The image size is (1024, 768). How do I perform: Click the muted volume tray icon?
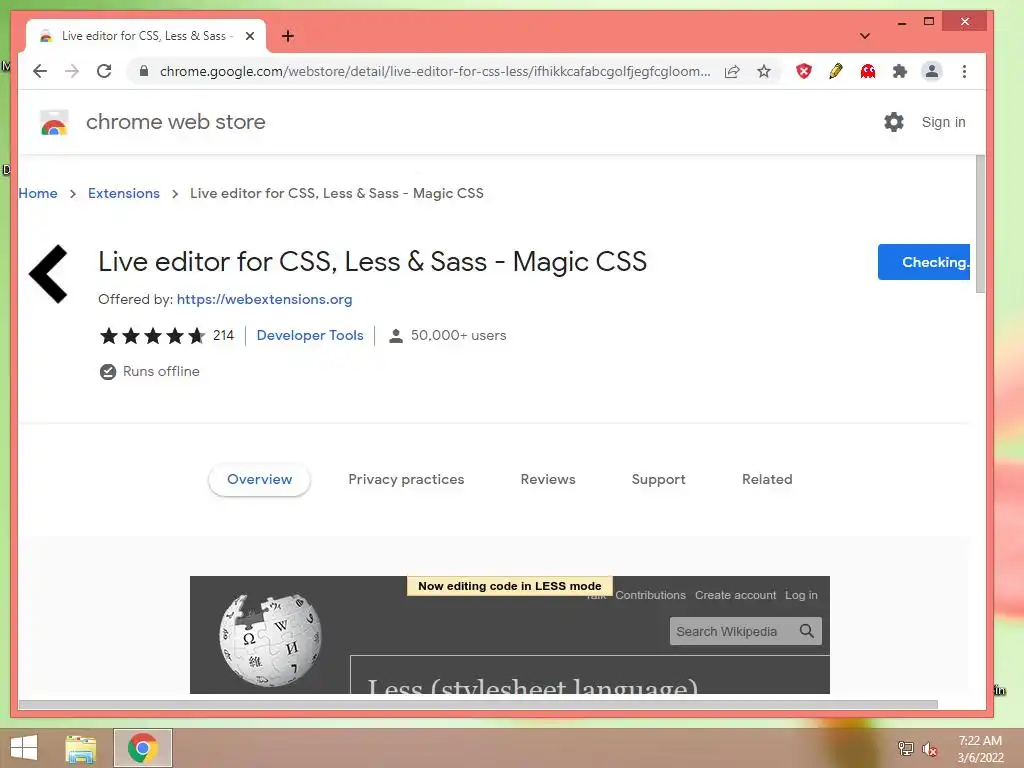[x=930, y=749]
